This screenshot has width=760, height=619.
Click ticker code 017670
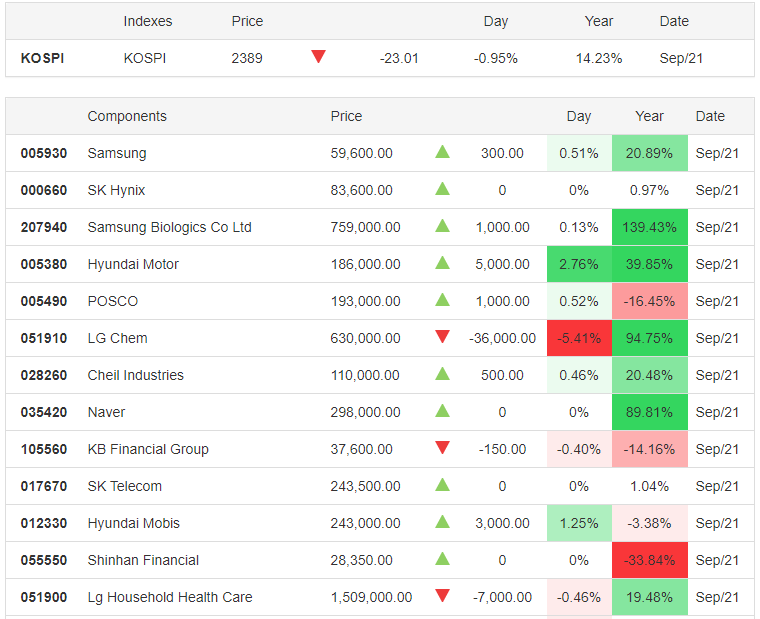click(44, 486)
